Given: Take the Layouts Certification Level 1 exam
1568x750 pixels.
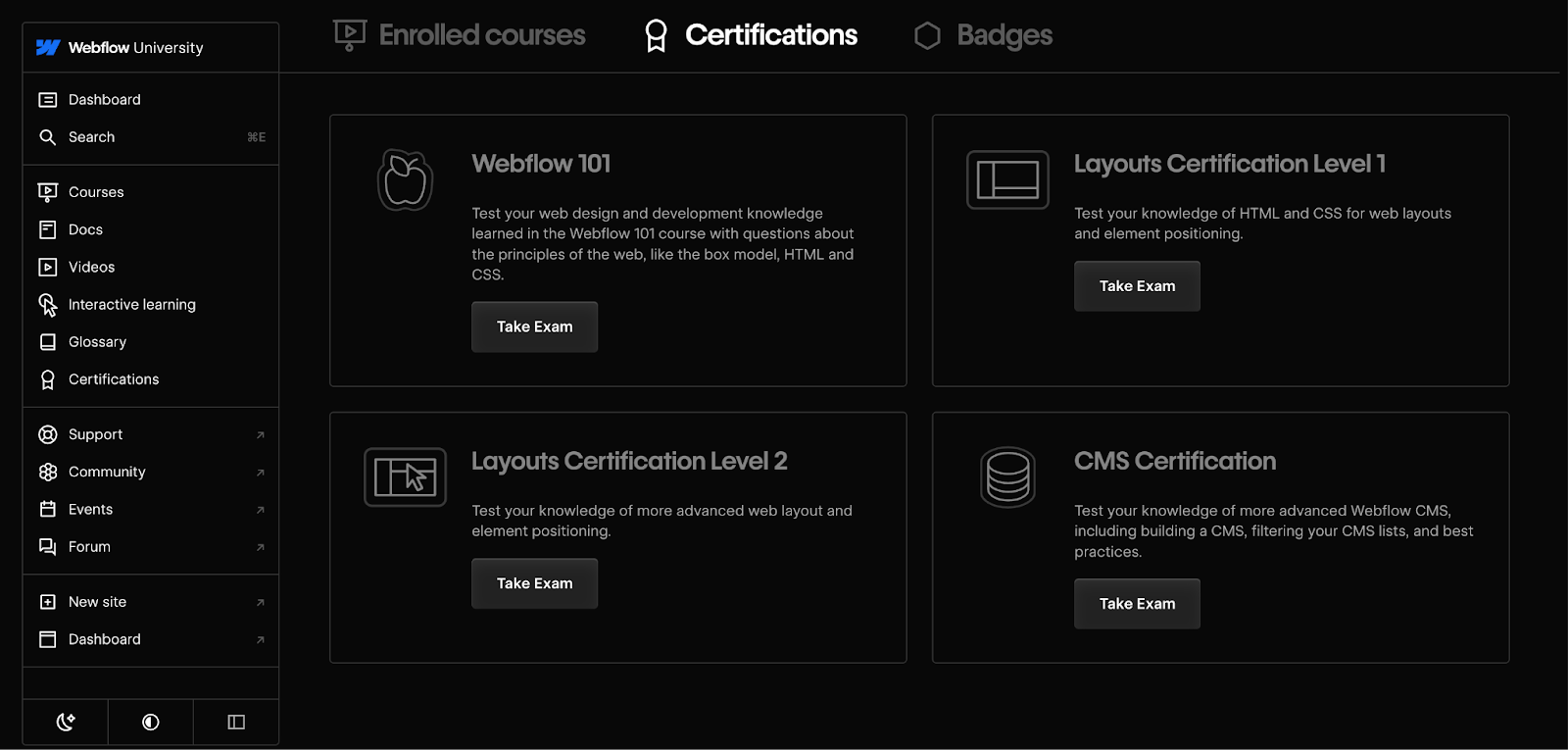Looking at the screenshot, I should pyautogui.click(x=1137, y=286).
